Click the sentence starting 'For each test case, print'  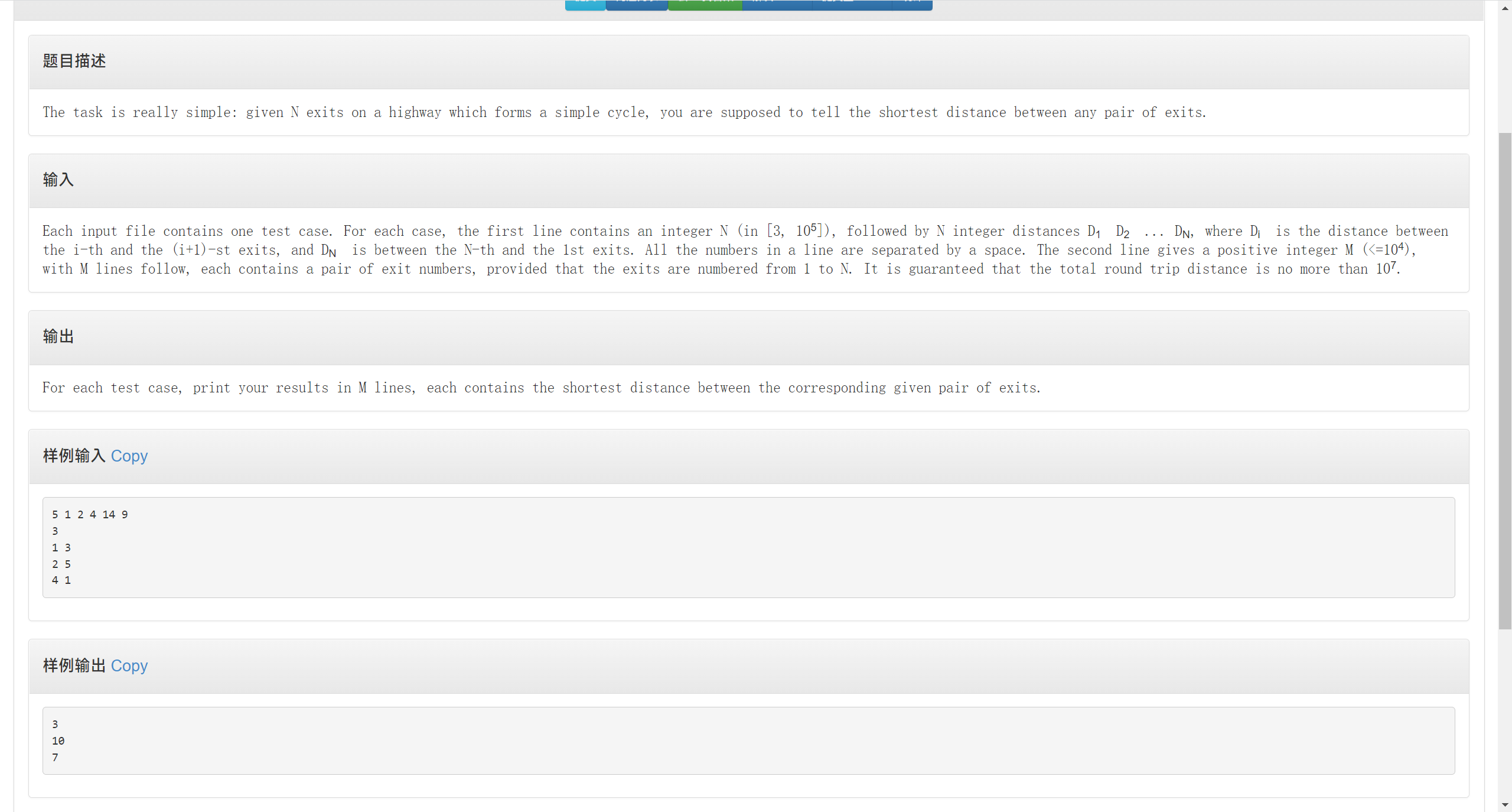[x=541, y=388]
